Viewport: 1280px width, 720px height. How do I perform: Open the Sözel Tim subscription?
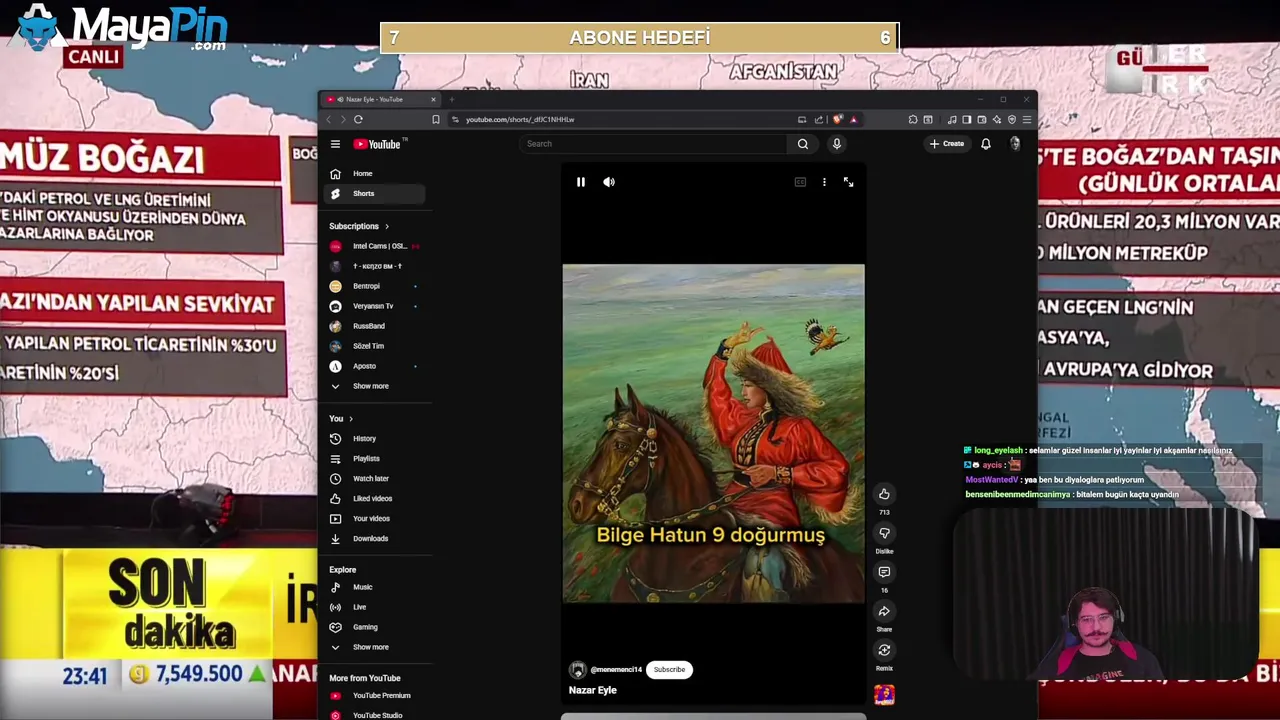point(376,346)
